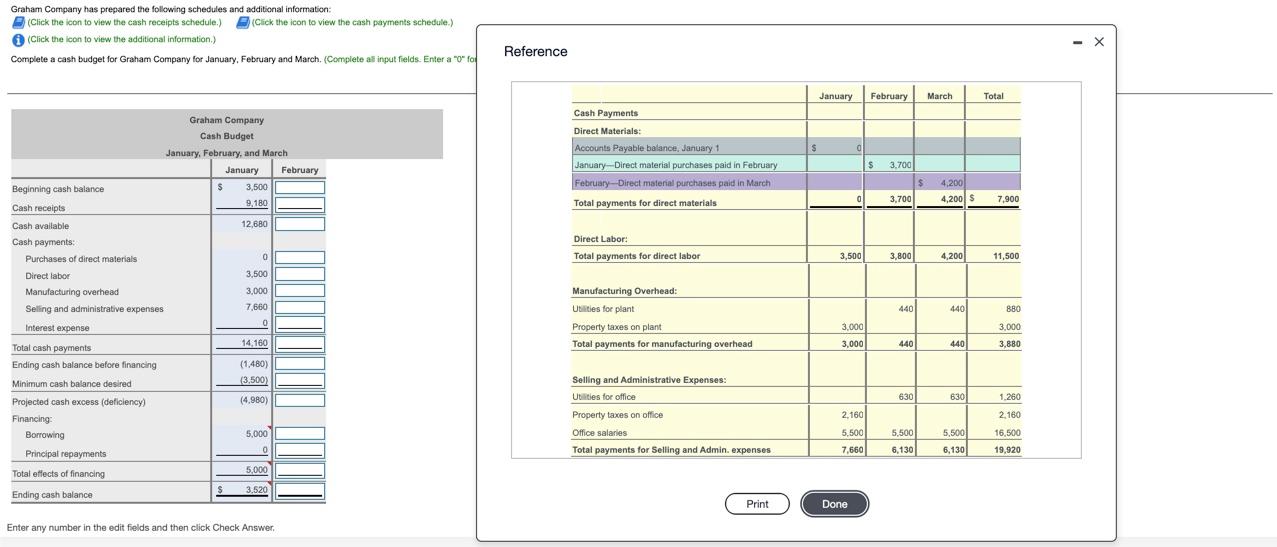The width and height of the screenshot is (1277, 547).
Task: Select February Beginning cash balance field
Action: 300,188
